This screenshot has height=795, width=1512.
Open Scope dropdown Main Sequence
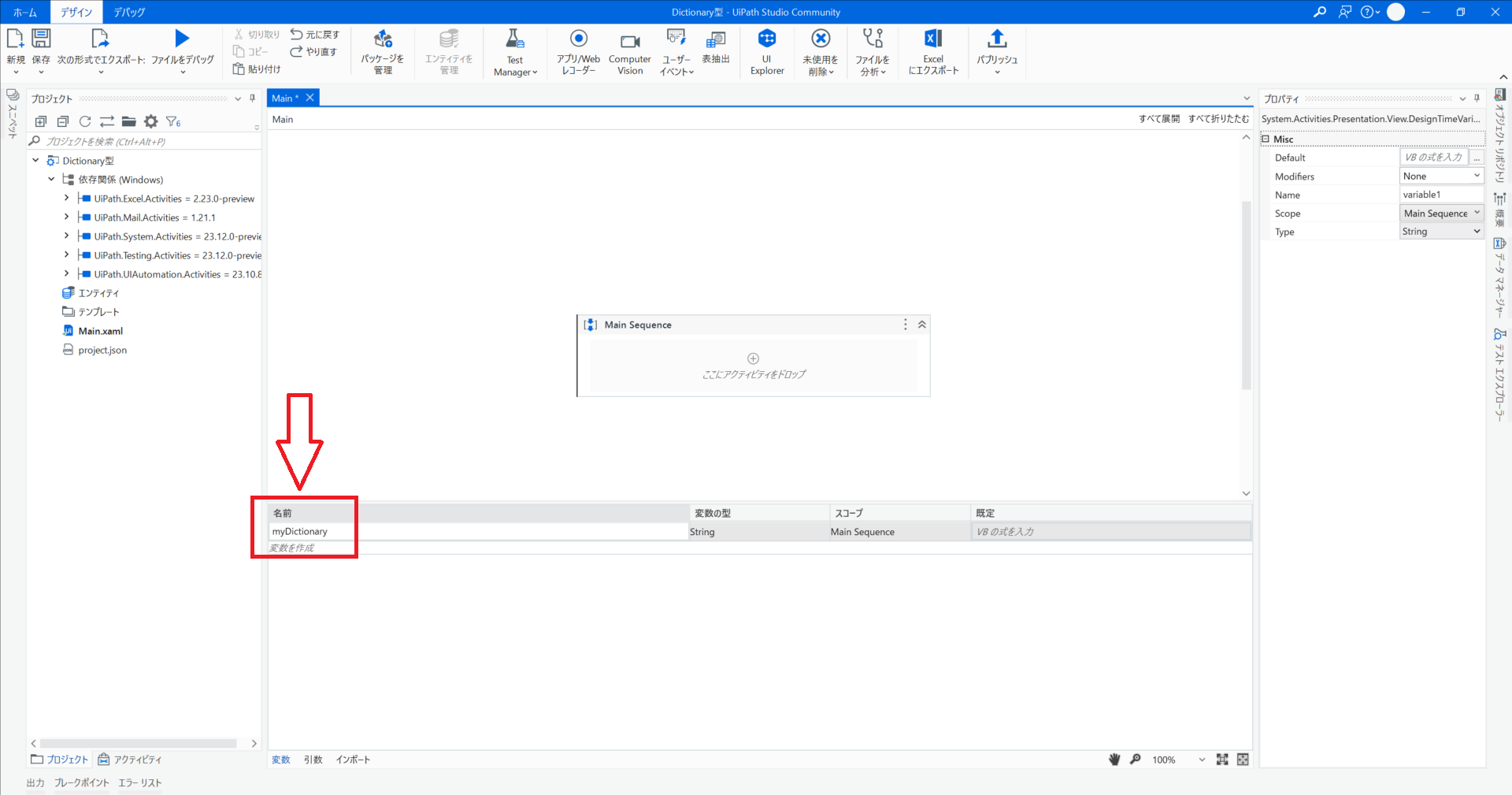(1441, 213)
